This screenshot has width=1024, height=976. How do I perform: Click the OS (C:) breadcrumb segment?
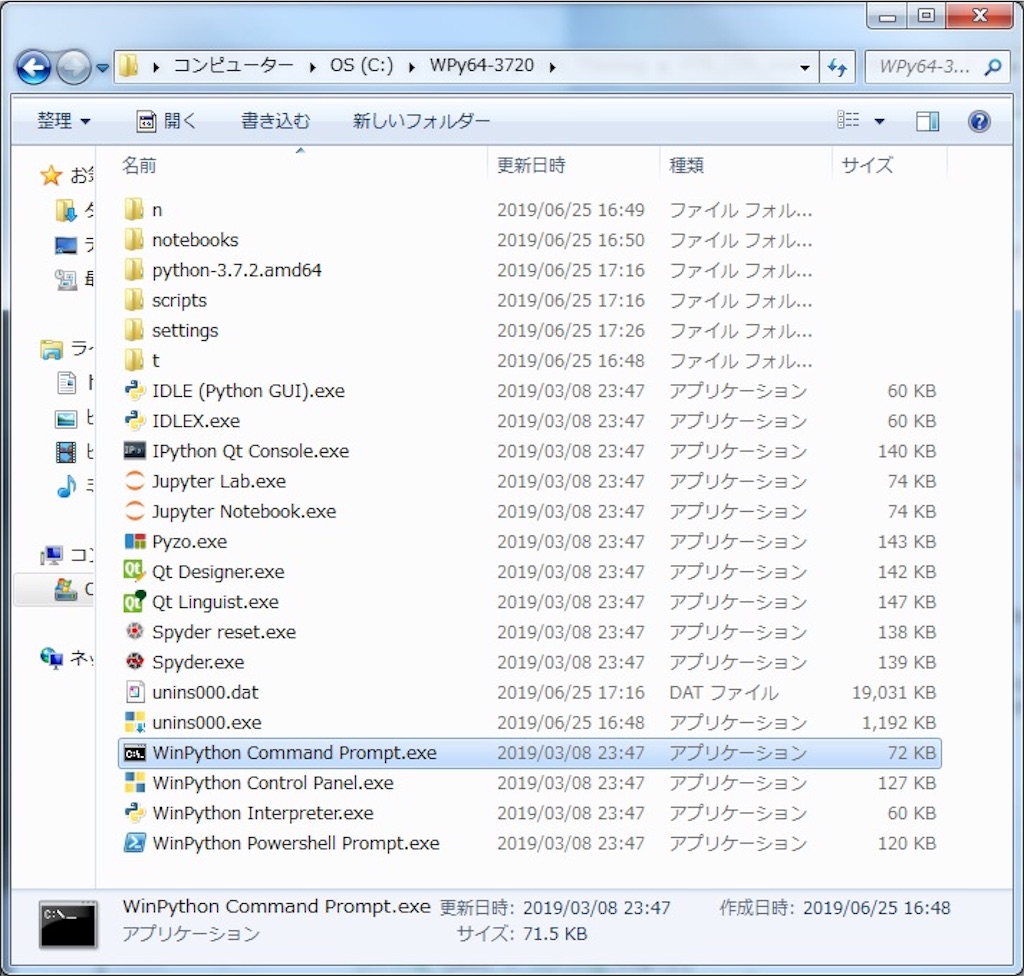(x=361, y=66)
